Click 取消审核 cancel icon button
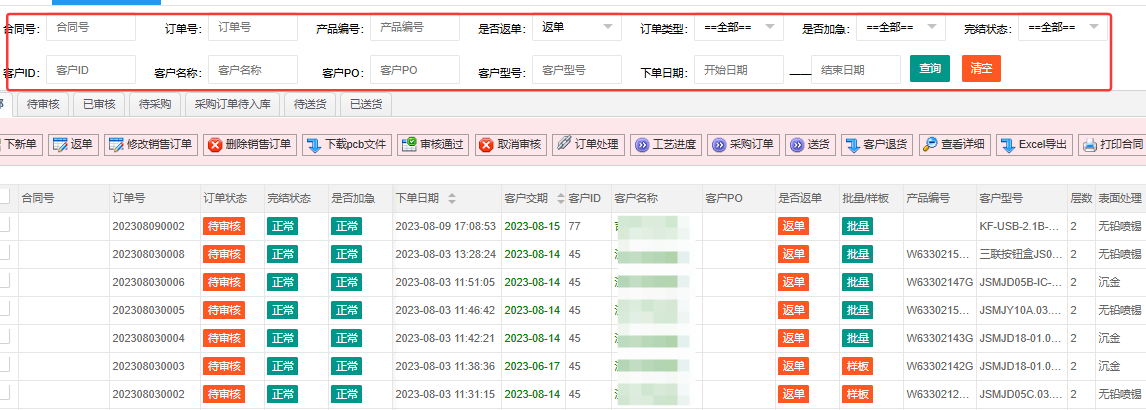Screen dimensions: 1146x410 pyautogui.click(x=486, y=145)
